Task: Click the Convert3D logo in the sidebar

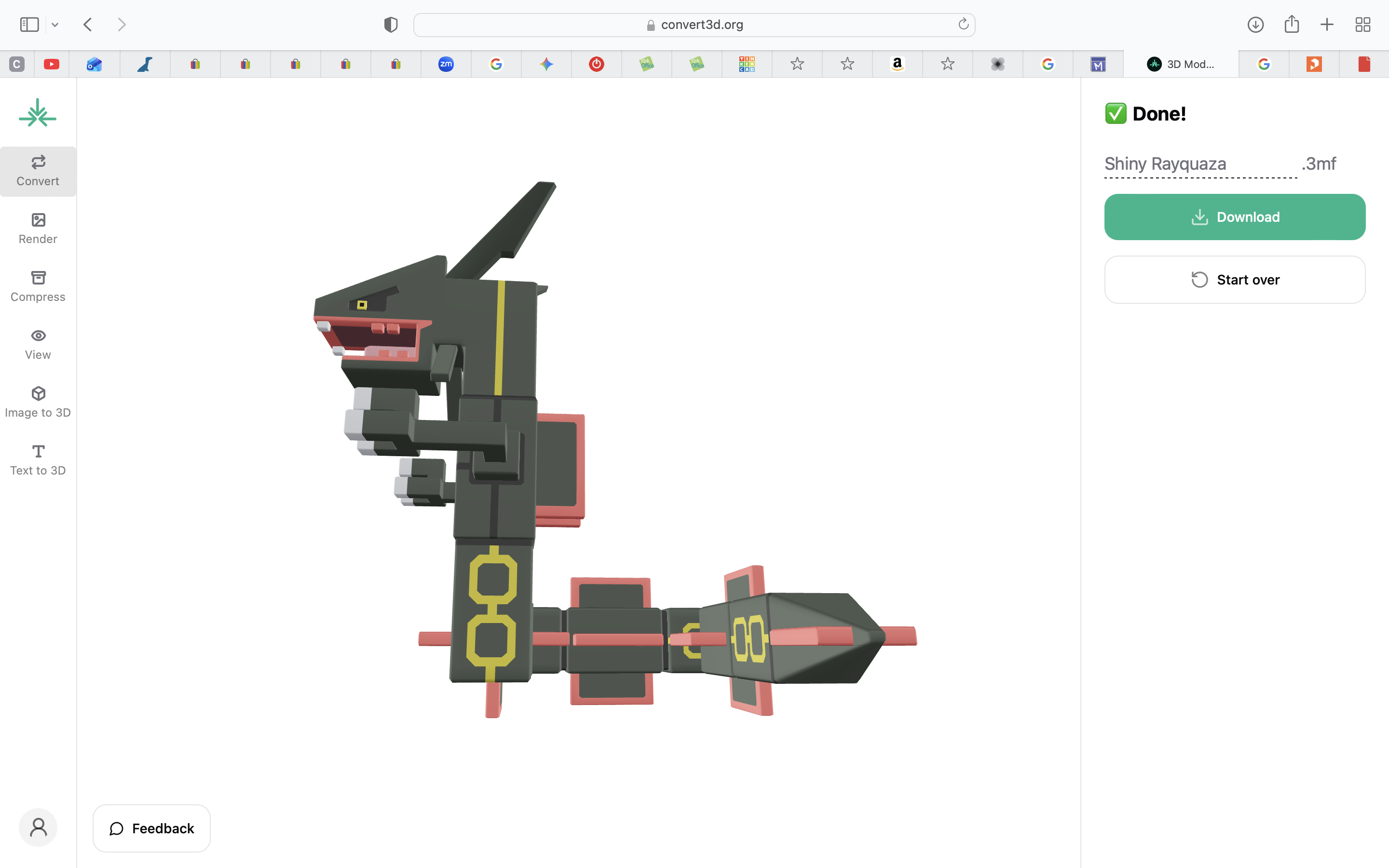Action: pyautogui.click(x=38, y=113)
